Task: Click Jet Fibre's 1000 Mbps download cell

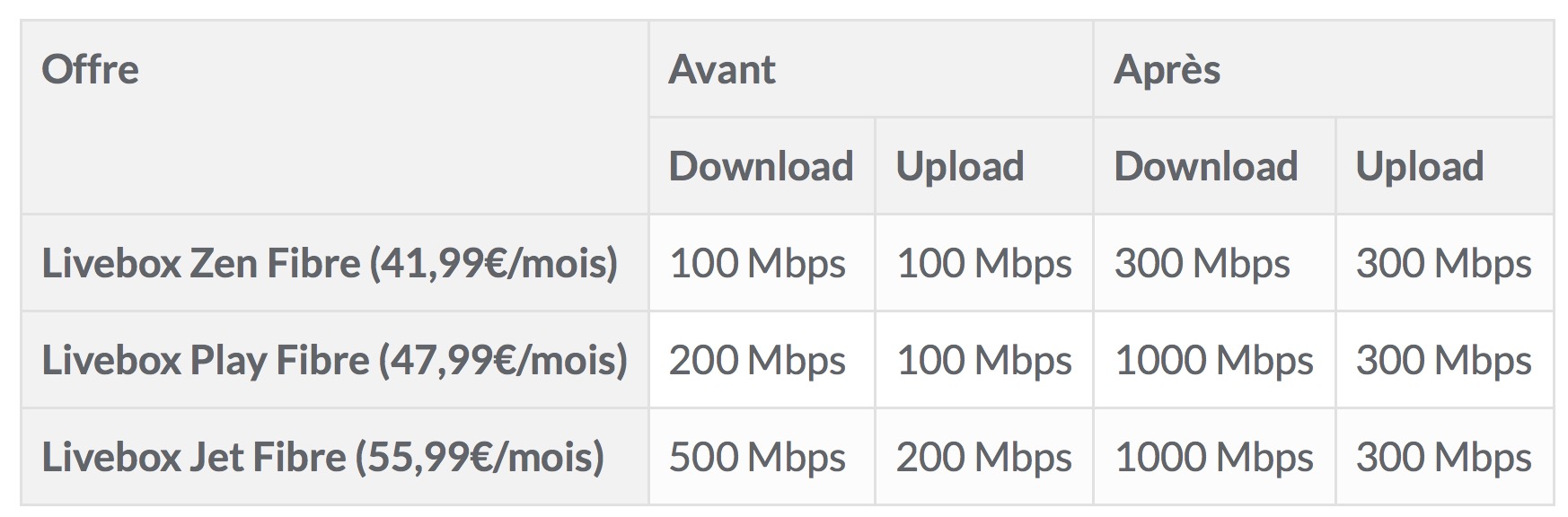Action: (1213, 458)
